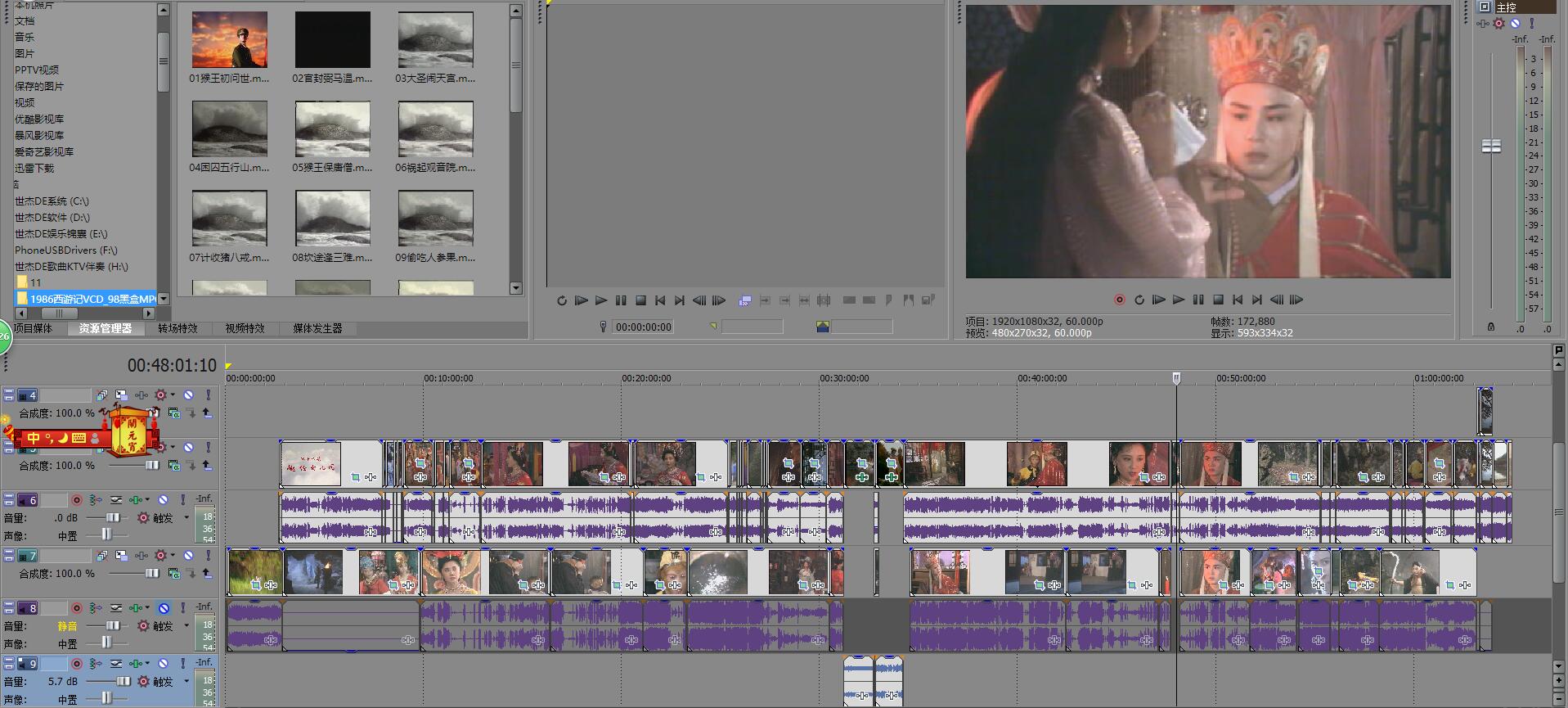Image resolution: width=1568 pixels, height=708 pixels.
Task: Mute video track 7
Action: coord(188,556)
